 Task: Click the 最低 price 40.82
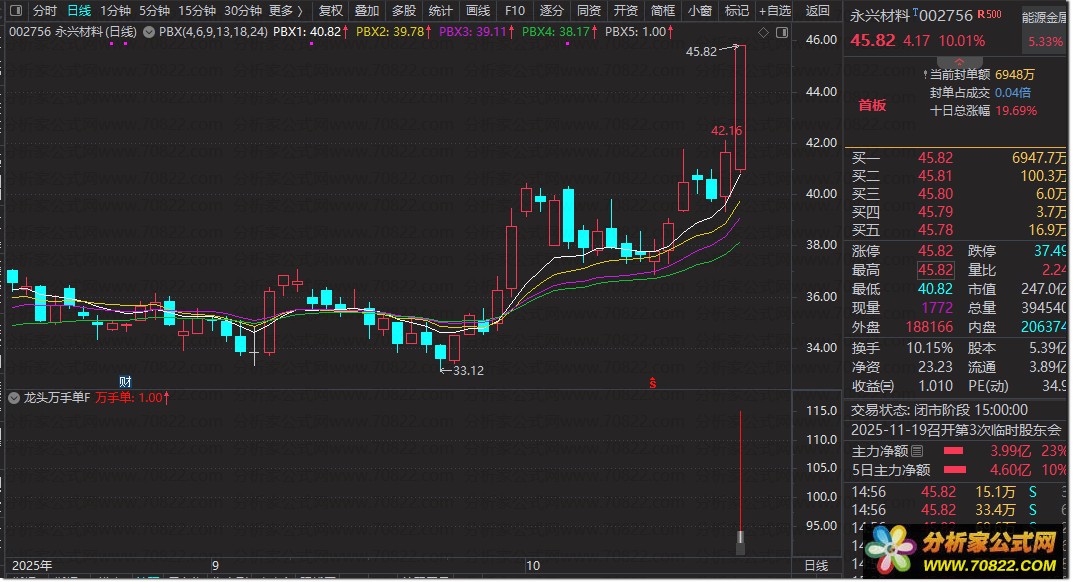tap(935, 289)
